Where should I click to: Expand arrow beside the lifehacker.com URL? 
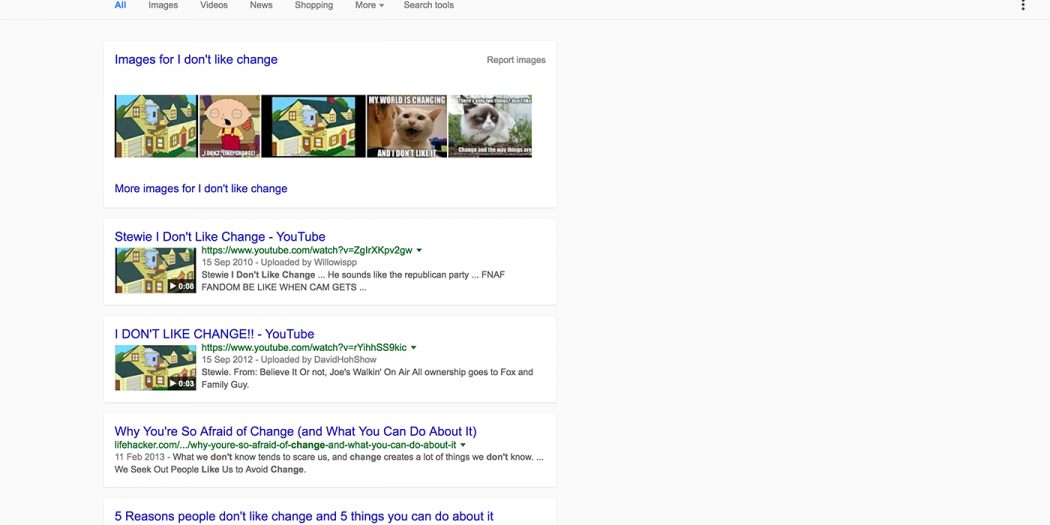click(463, 445)
